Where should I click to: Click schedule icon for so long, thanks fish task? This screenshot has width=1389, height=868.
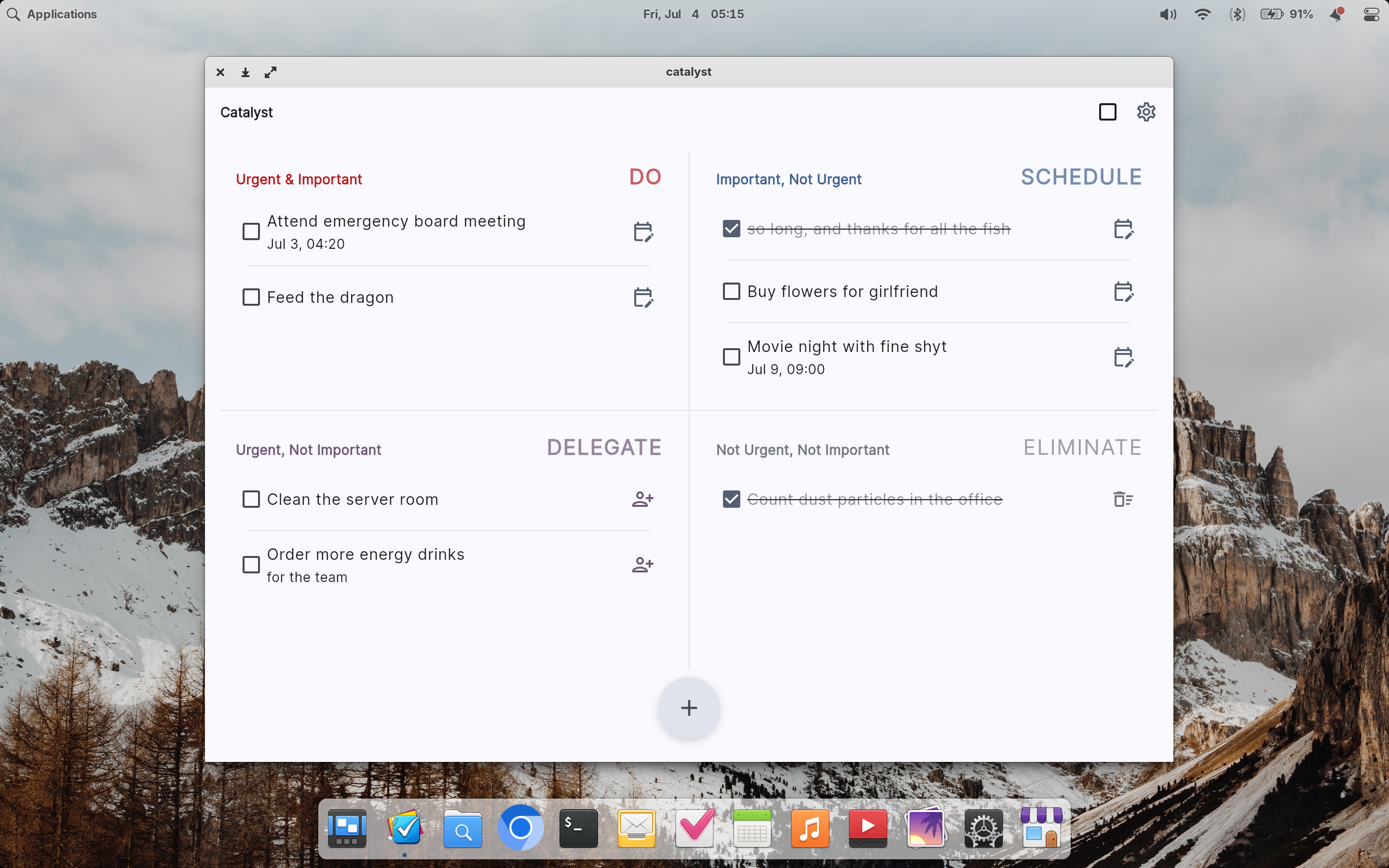click(1123, 229)
